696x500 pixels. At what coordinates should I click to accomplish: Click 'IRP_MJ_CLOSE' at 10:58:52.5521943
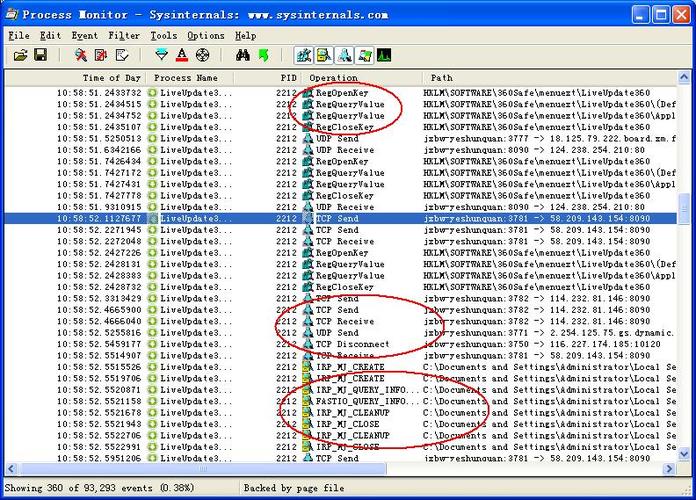coord(348,425)
